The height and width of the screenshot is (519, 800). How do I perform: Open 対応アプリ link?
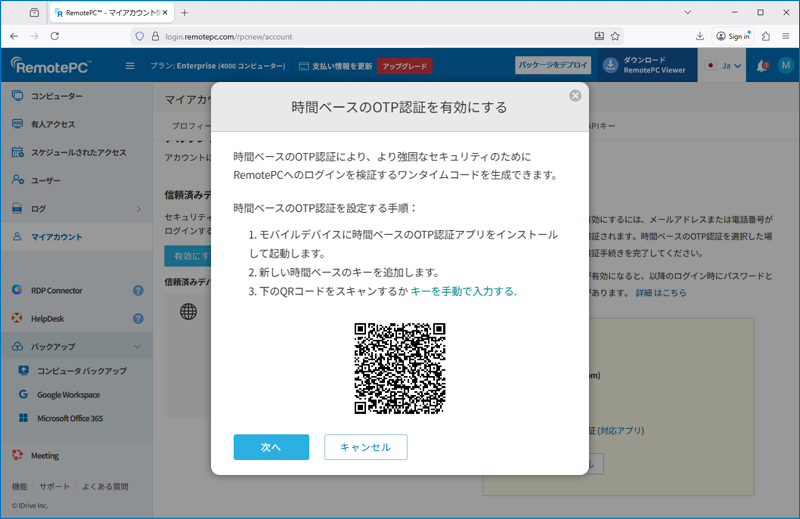coord(620,431)
